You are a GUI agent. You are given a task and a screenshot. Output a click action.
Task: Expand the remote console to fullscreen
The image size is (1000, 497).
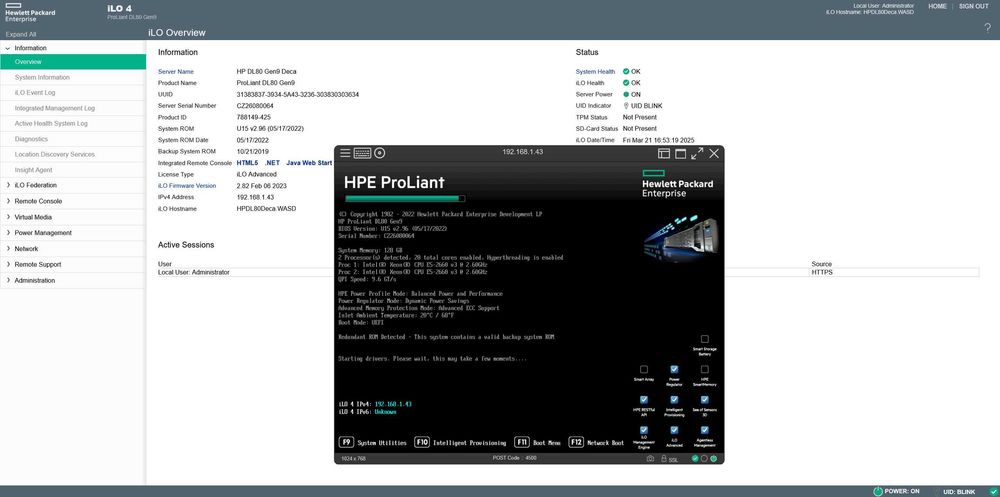click(697, 153)
